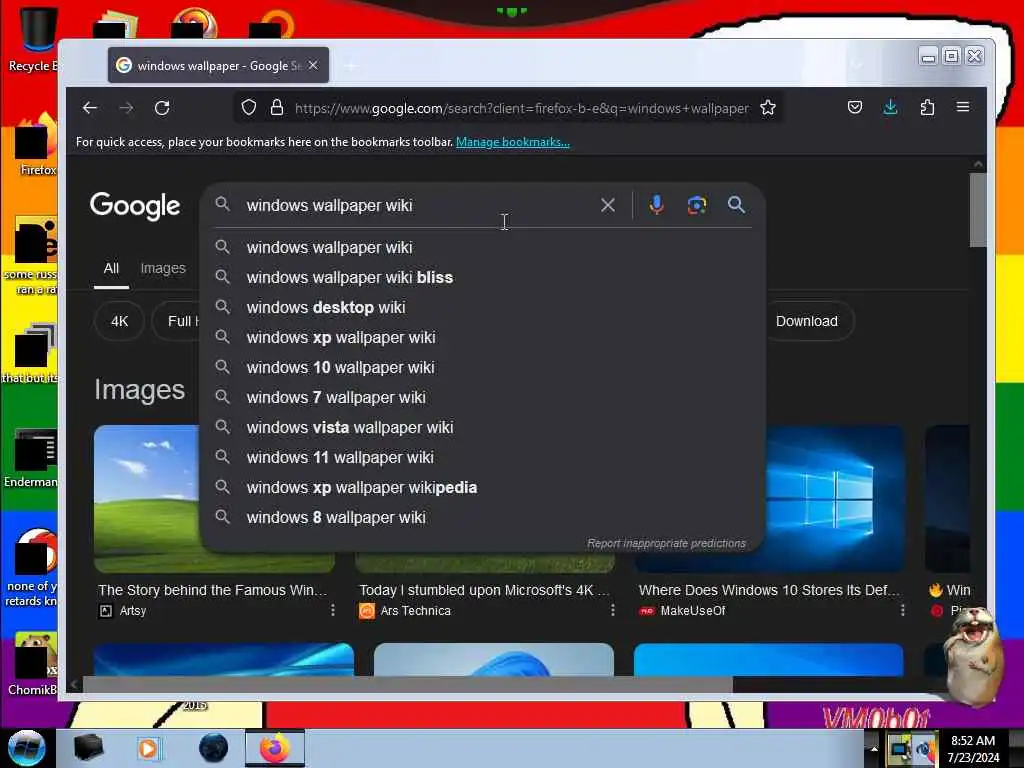This screenshot has height=768, width=1024.
Task: Launch media player from taskbar
Action: coord(148,748)
